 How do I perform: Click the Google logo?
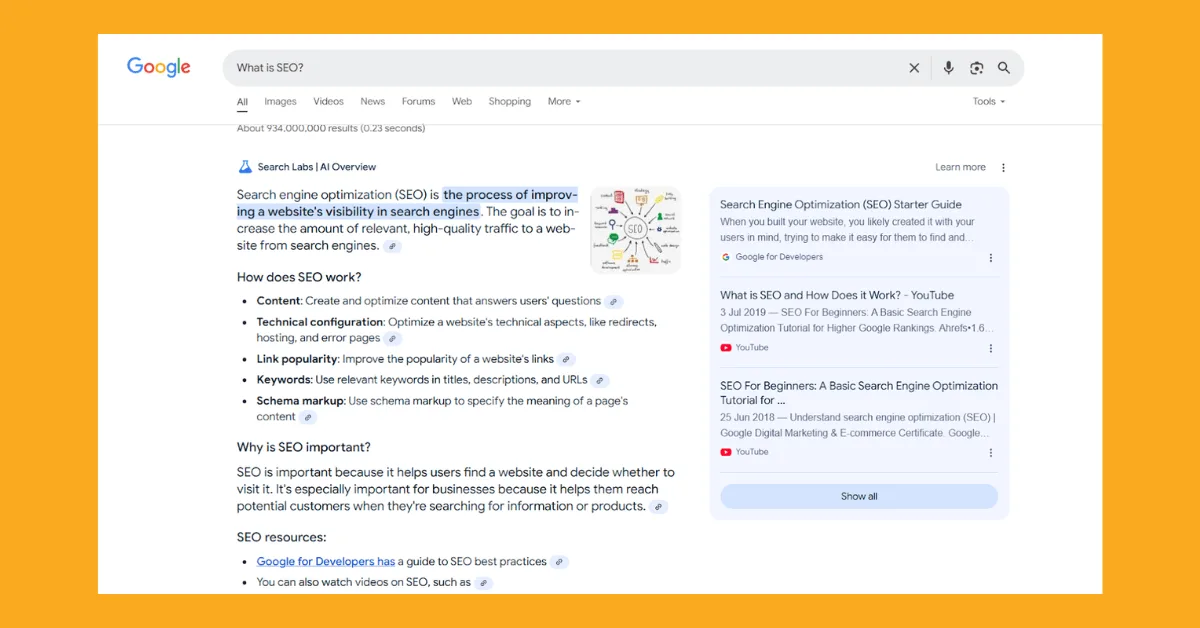[158, 67]
